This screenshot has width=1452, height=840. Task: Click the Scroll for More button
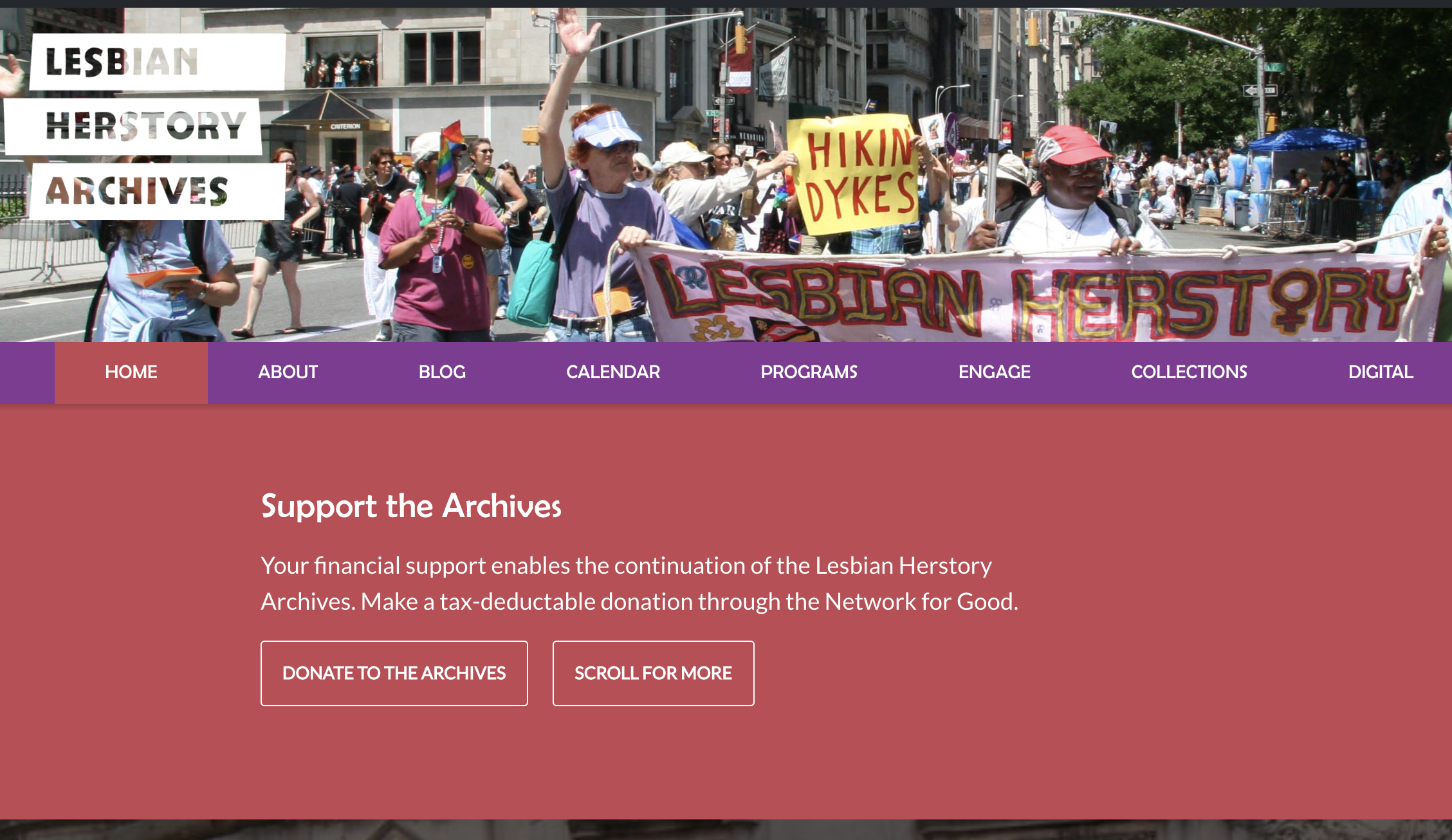click(653, 673)
